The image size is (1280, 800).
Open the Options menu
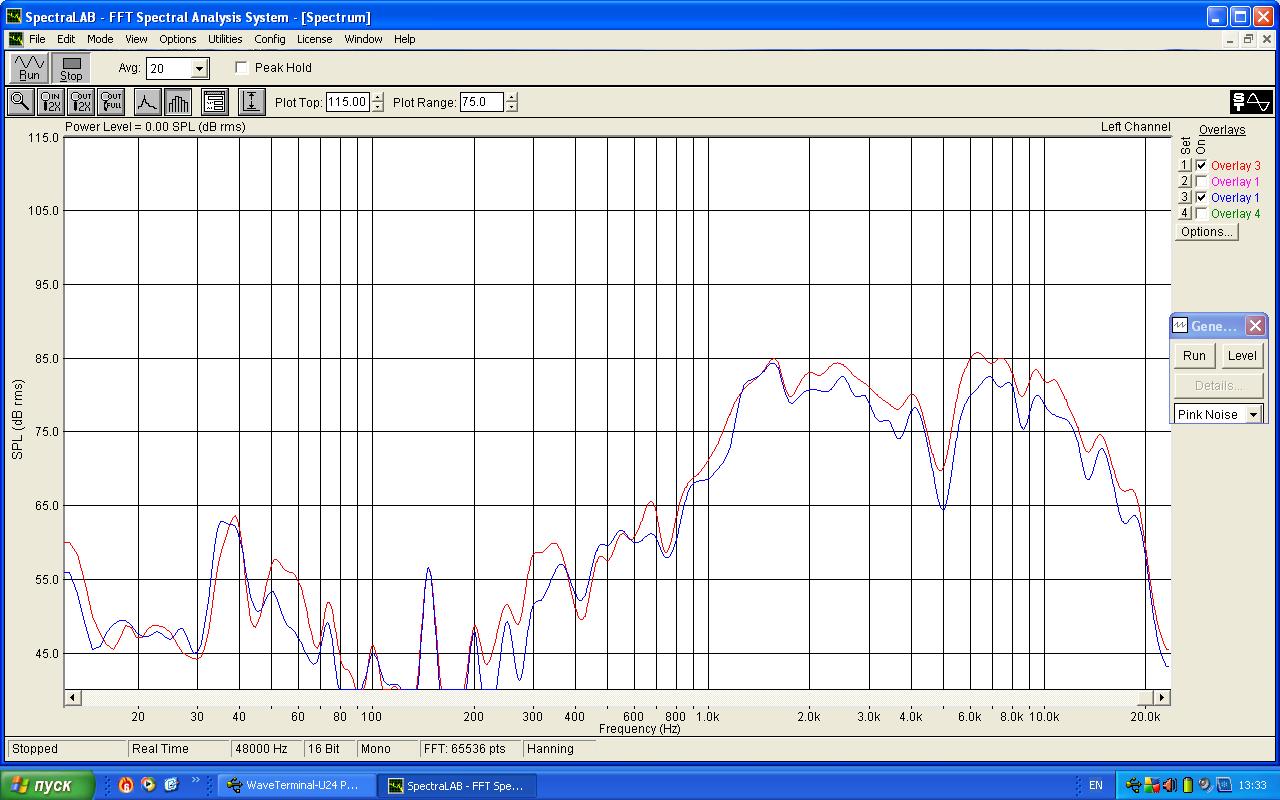pos(178,39)
